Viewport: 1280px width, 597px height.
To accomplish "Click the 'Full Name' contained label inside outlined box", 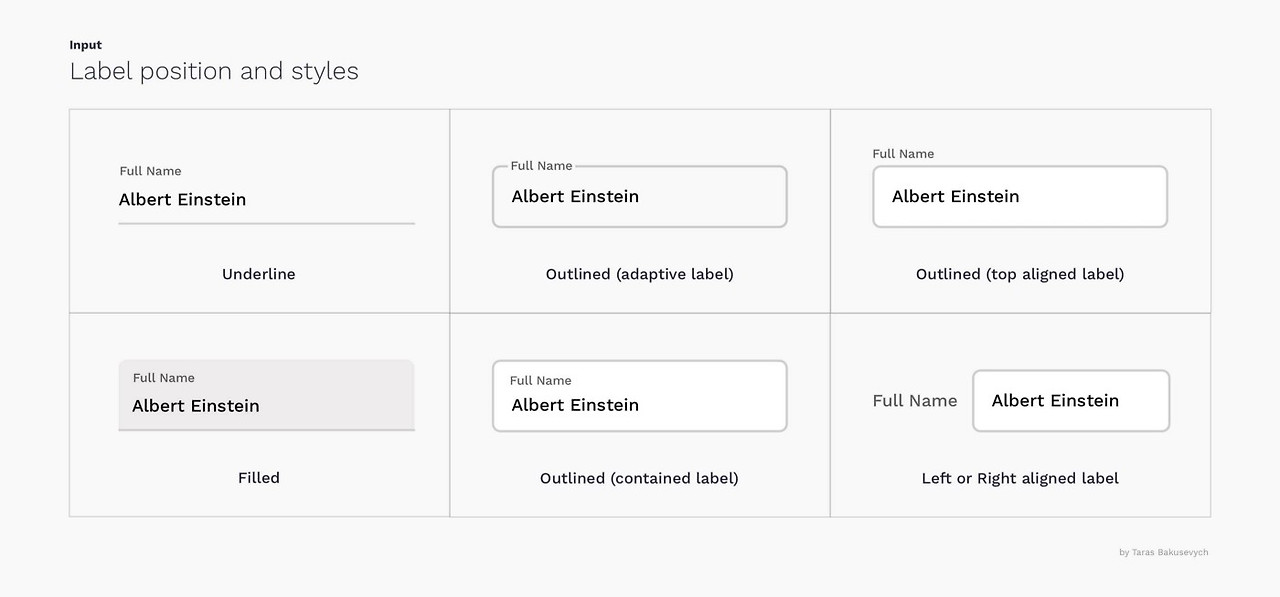I will click(x=541, y=380).
